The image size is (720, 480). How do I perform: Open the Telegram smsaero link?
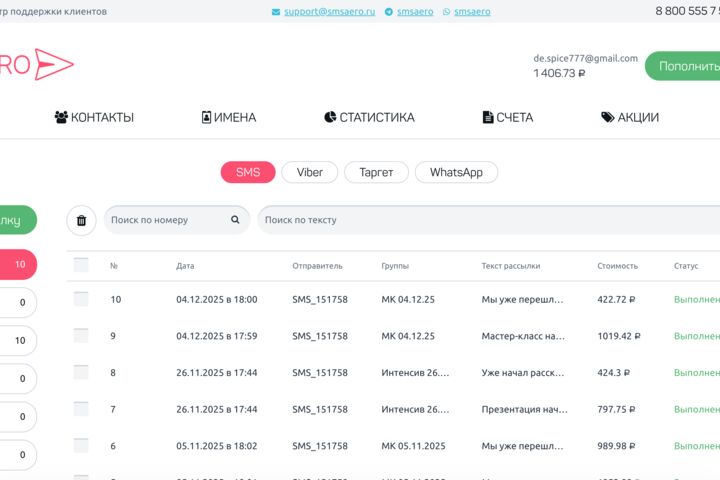(415, 12)
